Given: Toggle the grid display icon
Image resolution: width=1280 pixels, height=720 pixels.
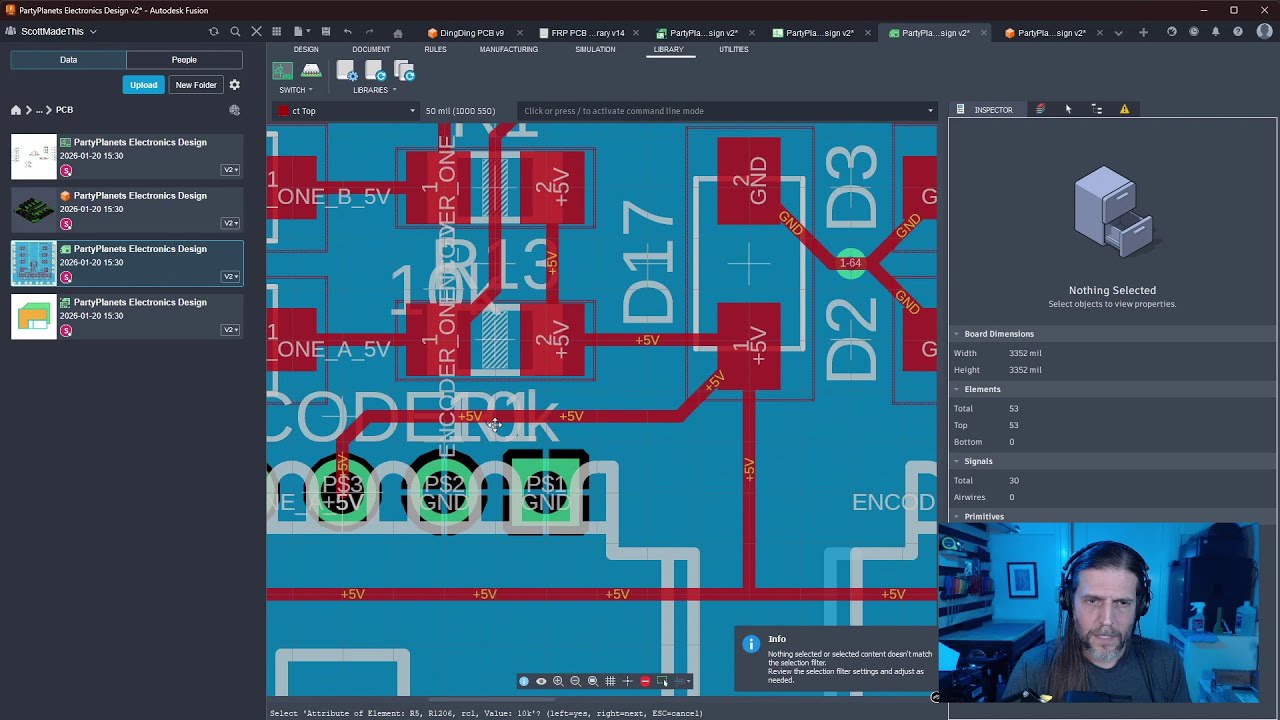Looking at the screenshot, I should (610, 681).
